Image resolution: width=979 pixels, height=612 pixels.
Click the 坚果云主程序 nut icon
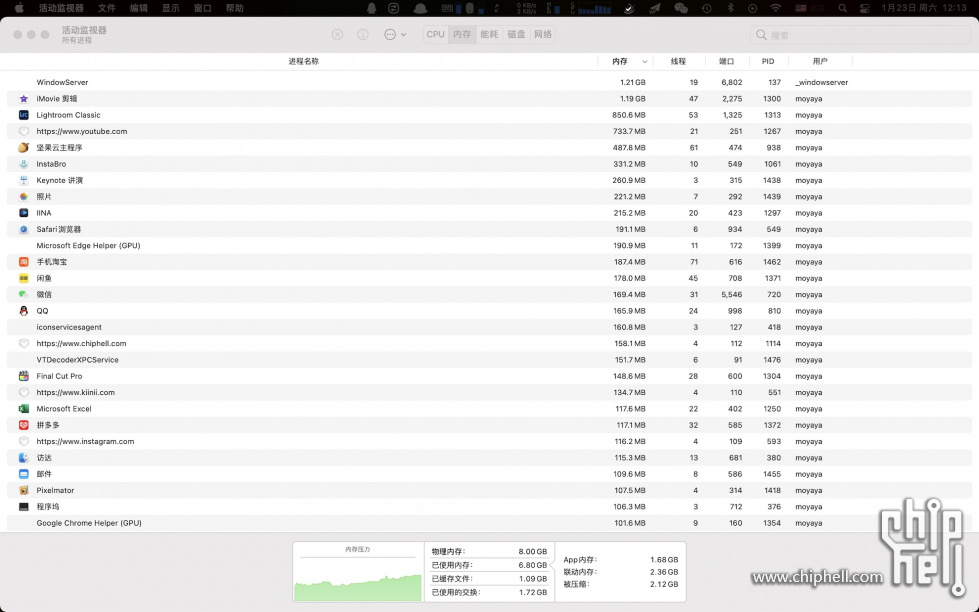24,147
